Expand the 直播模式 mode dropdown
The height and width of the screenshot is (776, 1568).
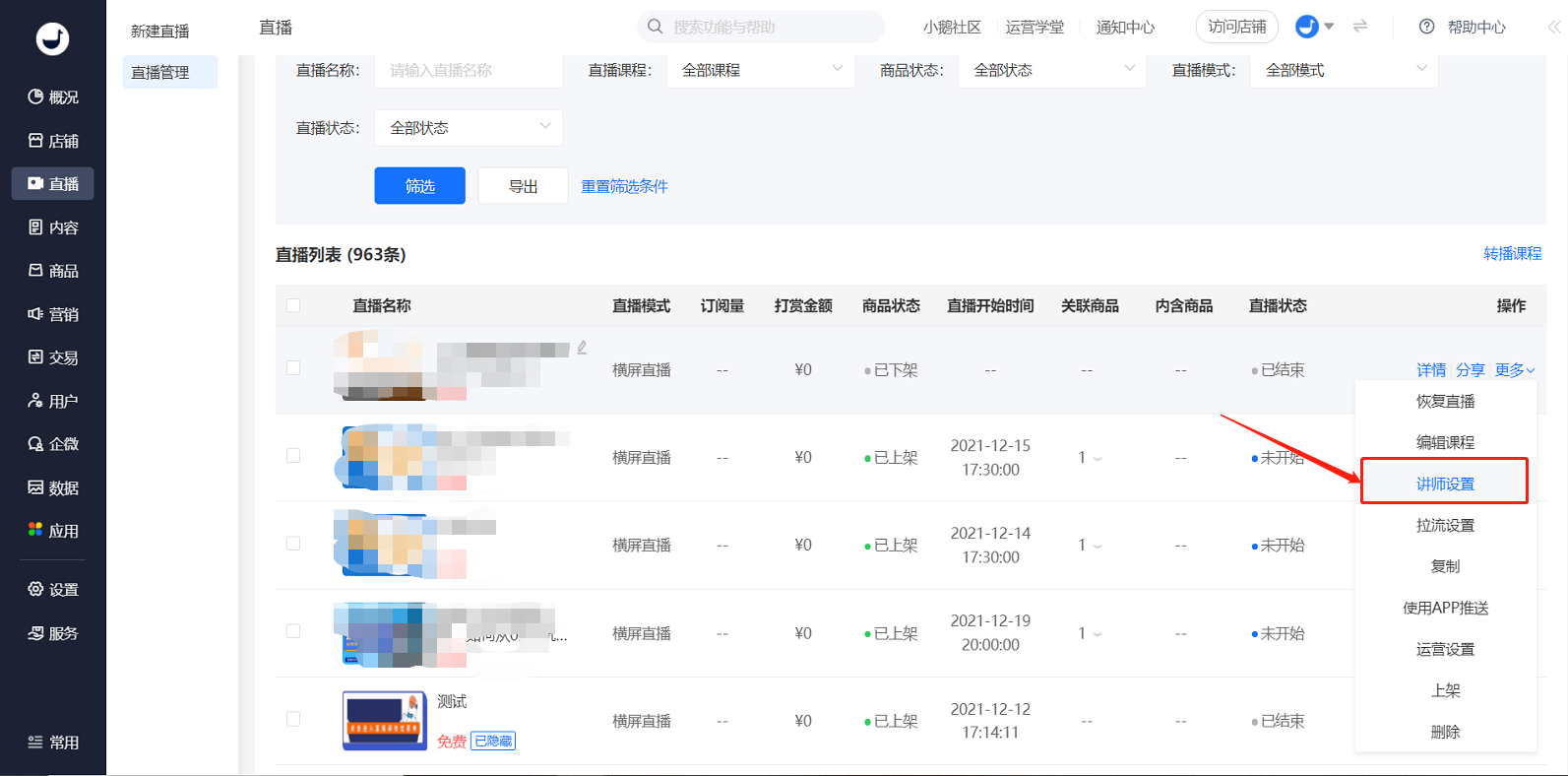click(1344, 70)
